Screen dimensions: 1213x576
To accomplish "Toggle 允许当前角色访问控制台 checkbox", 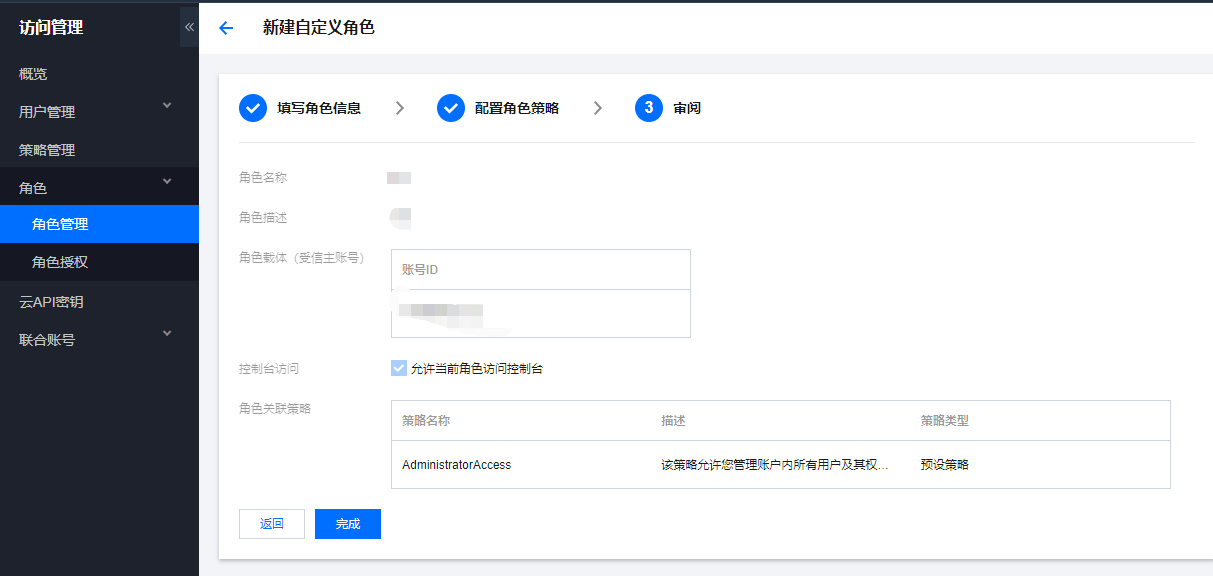I will click(399, 368).
